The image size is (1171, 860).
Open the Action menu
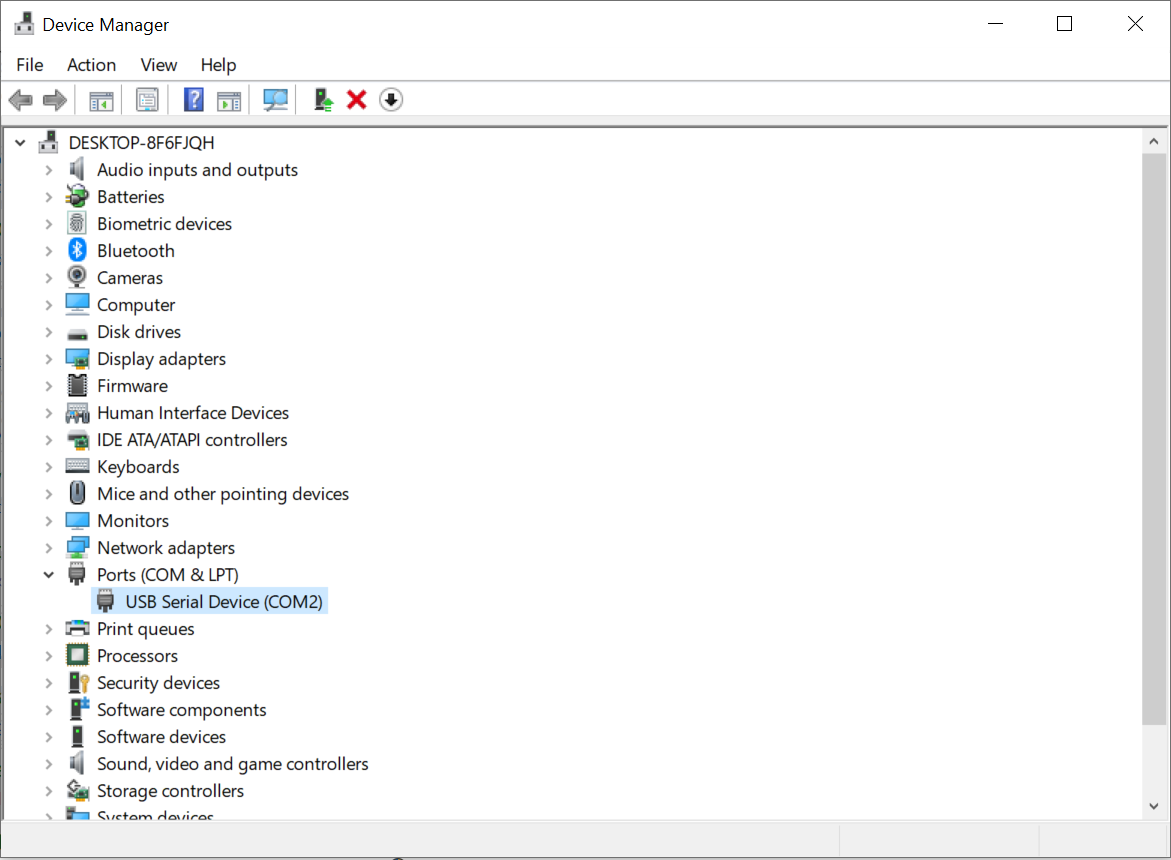(91, 65)
